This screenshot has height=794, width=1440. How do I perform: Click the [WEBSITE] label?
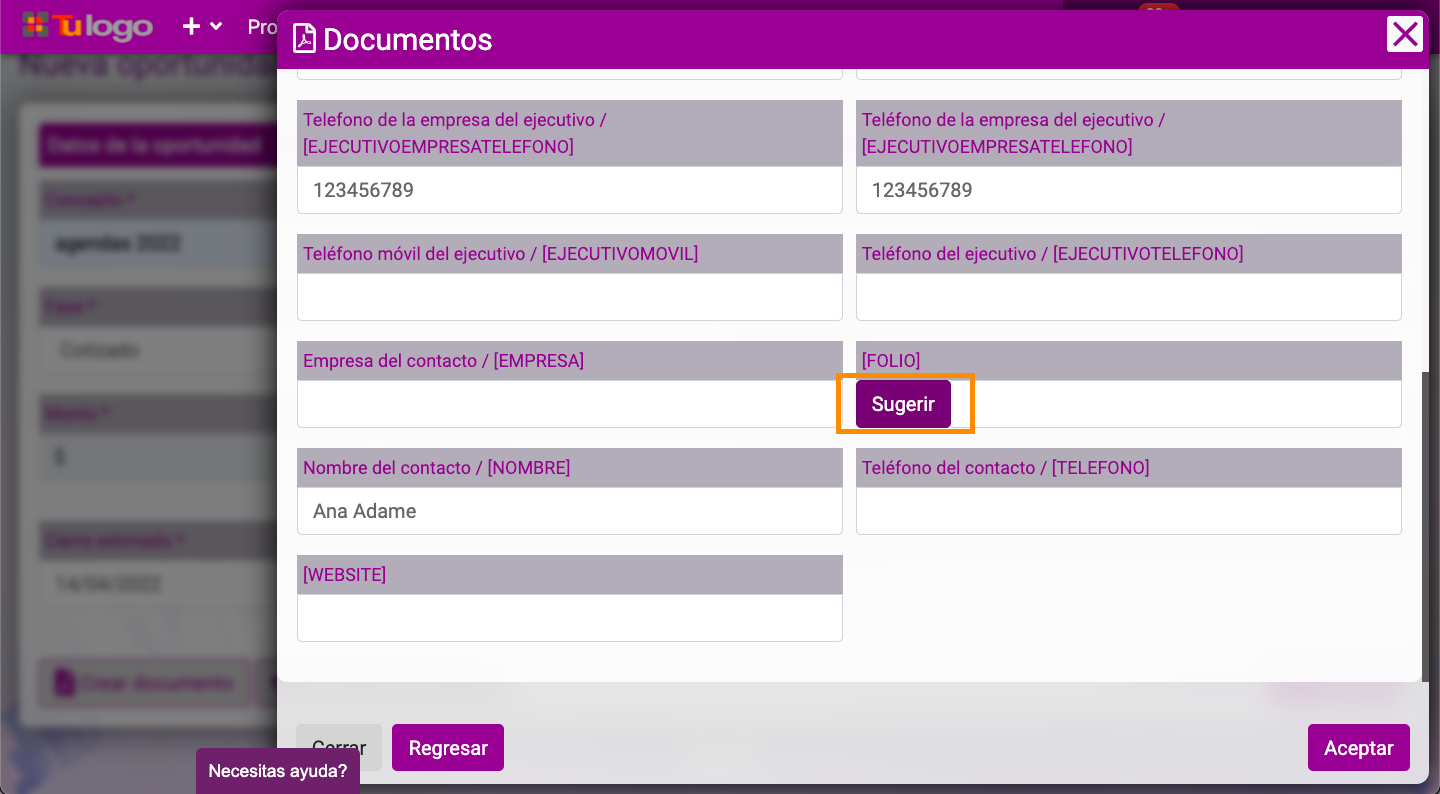[x=345, y=575]
